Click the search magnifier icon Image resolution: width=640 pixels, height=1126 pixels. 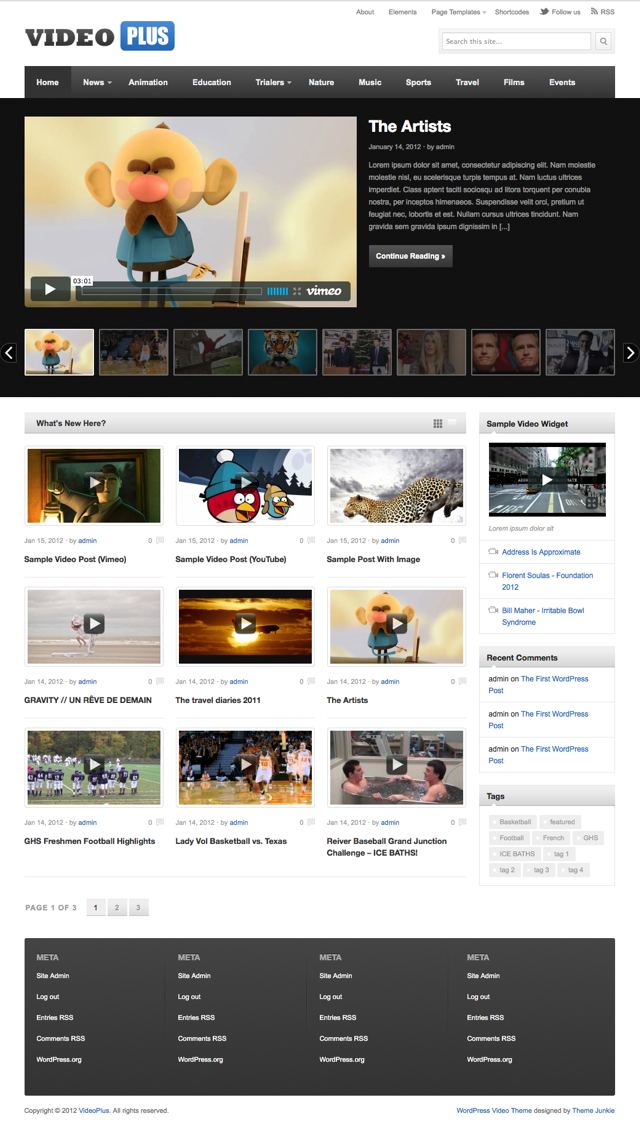(x=603, y=42)
